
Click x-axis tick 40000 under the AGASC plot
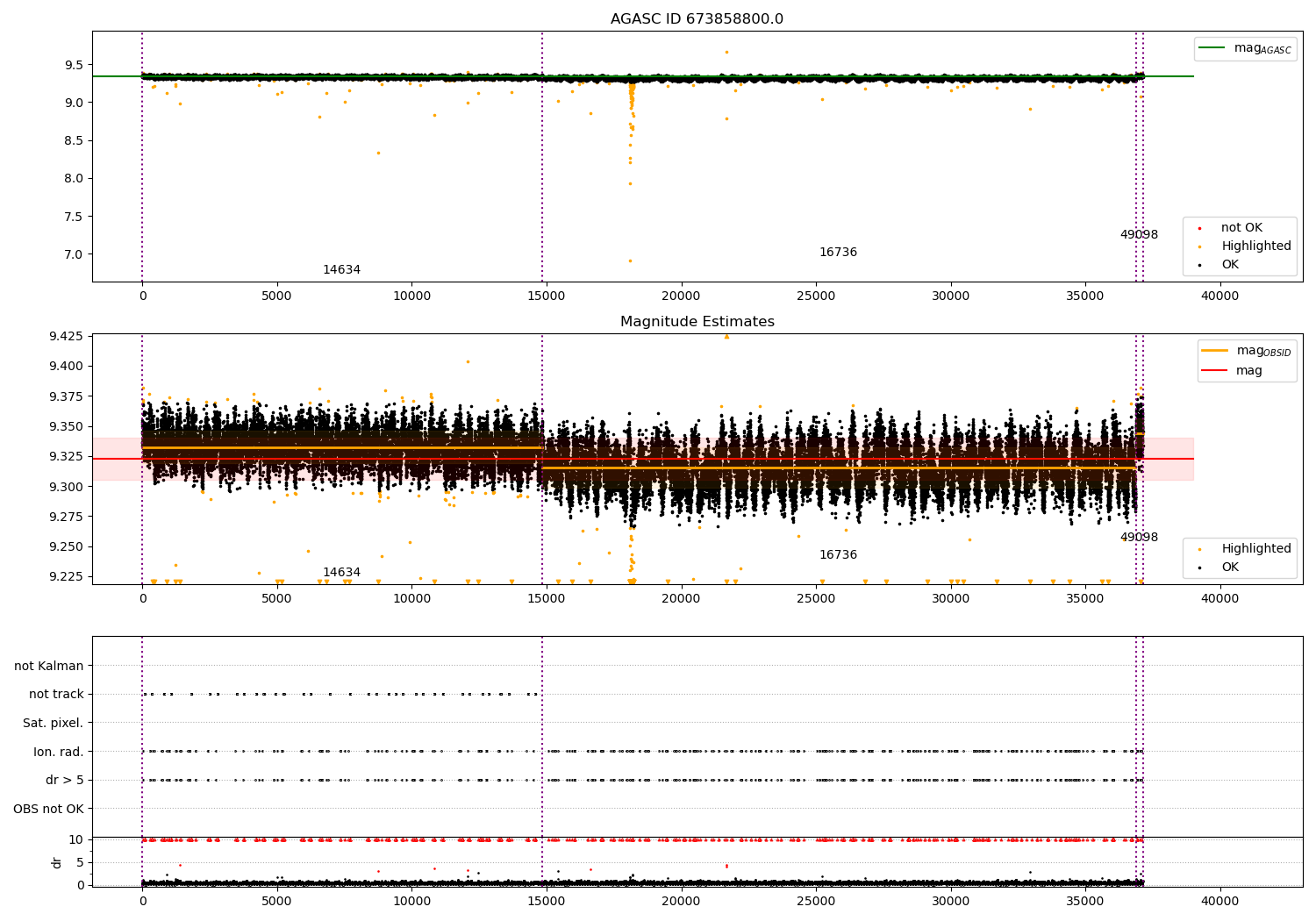point(1219,296)
